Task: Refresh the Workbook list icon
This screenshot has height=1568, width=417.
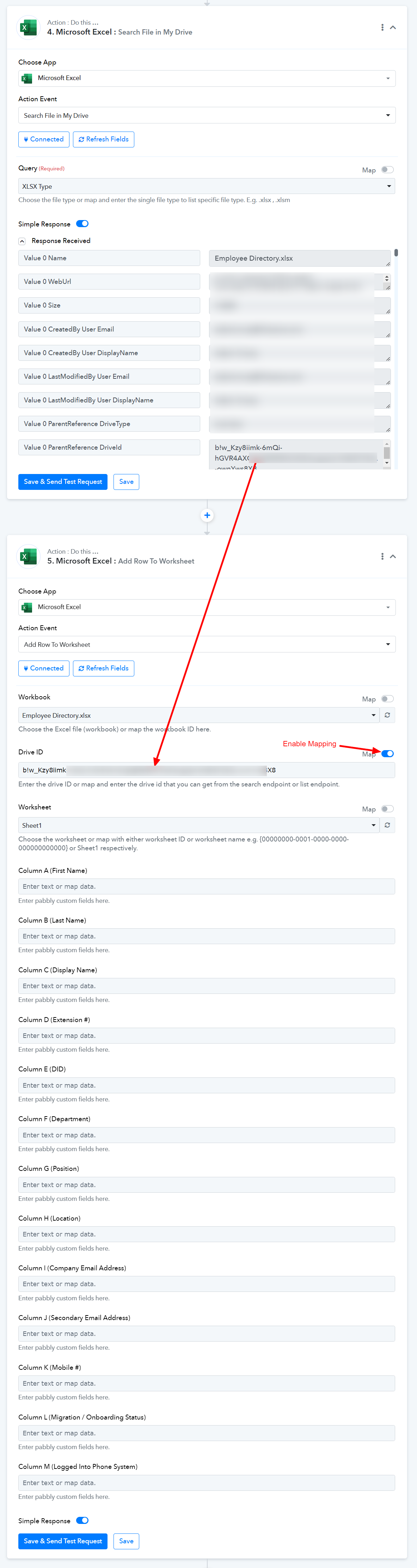Action: point(387,715)
